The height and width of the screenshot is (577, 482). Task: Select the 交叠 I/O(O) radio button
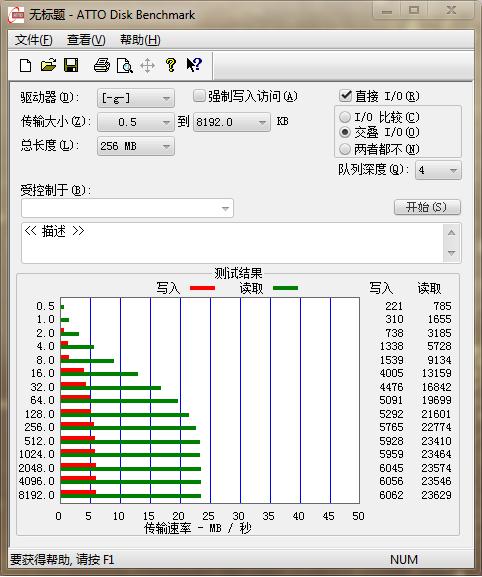coord(345,132)
